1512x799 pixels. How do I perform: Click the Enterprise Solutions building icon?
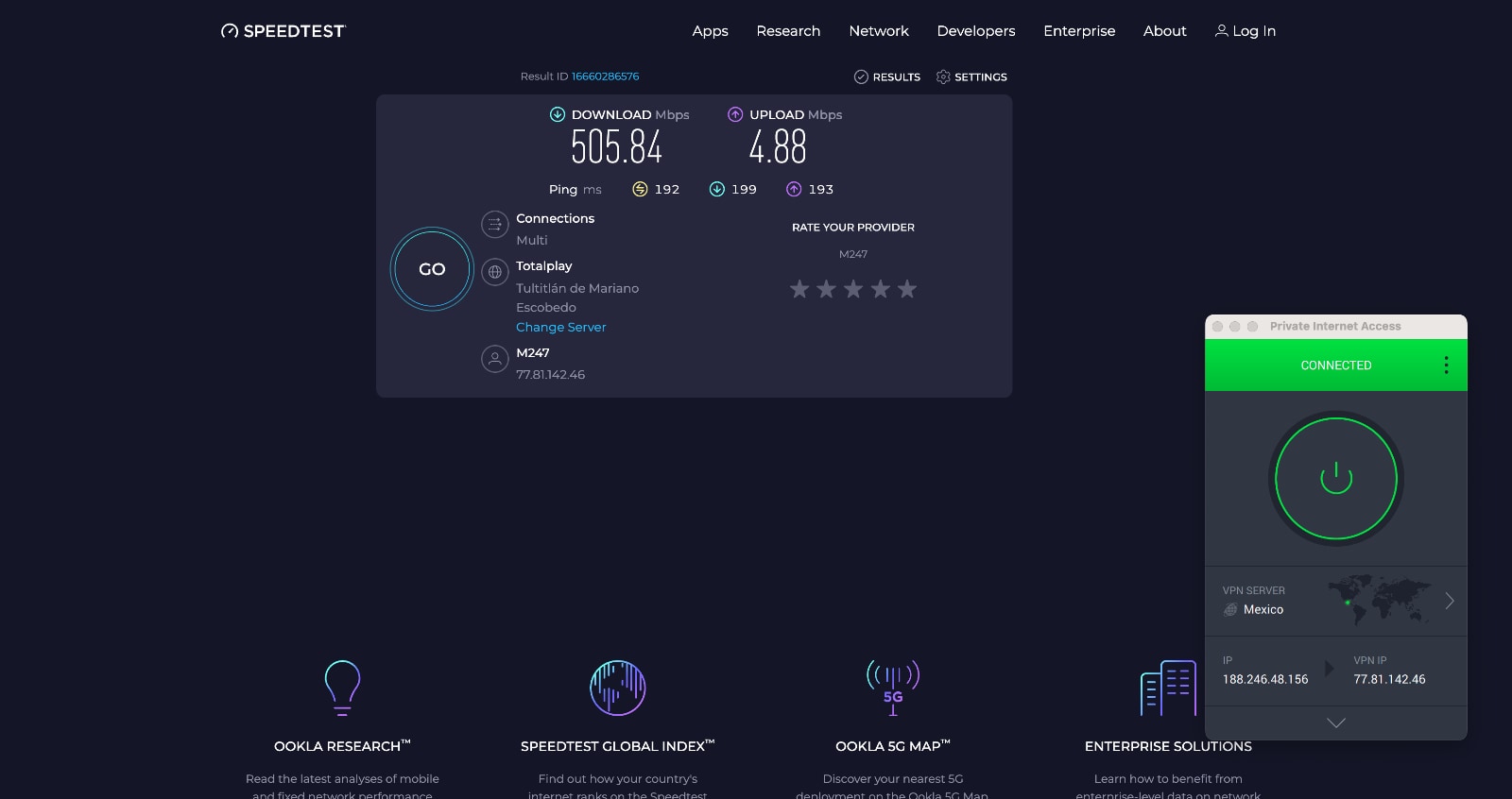click(1168, 688)
